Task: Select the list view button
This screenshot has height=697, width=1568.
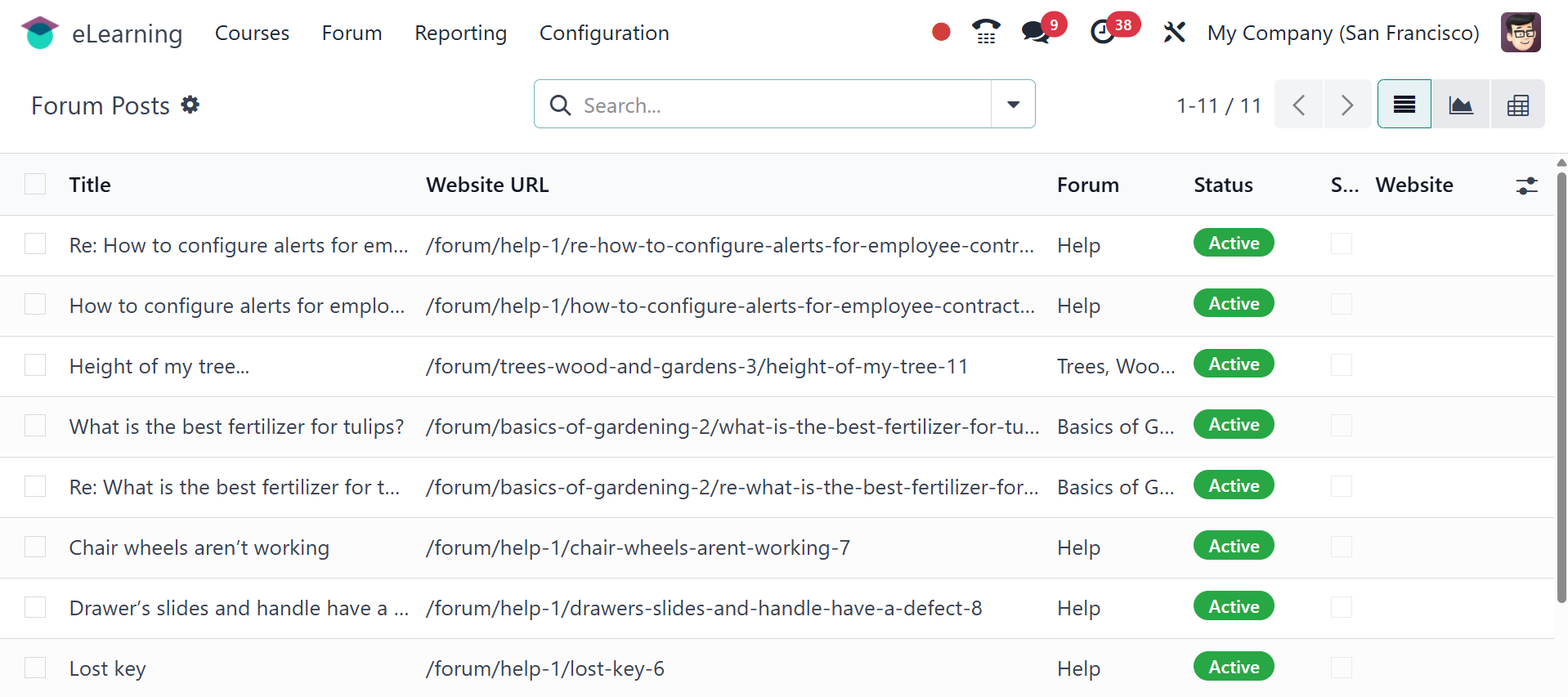Action: (x=1404, y=105)
